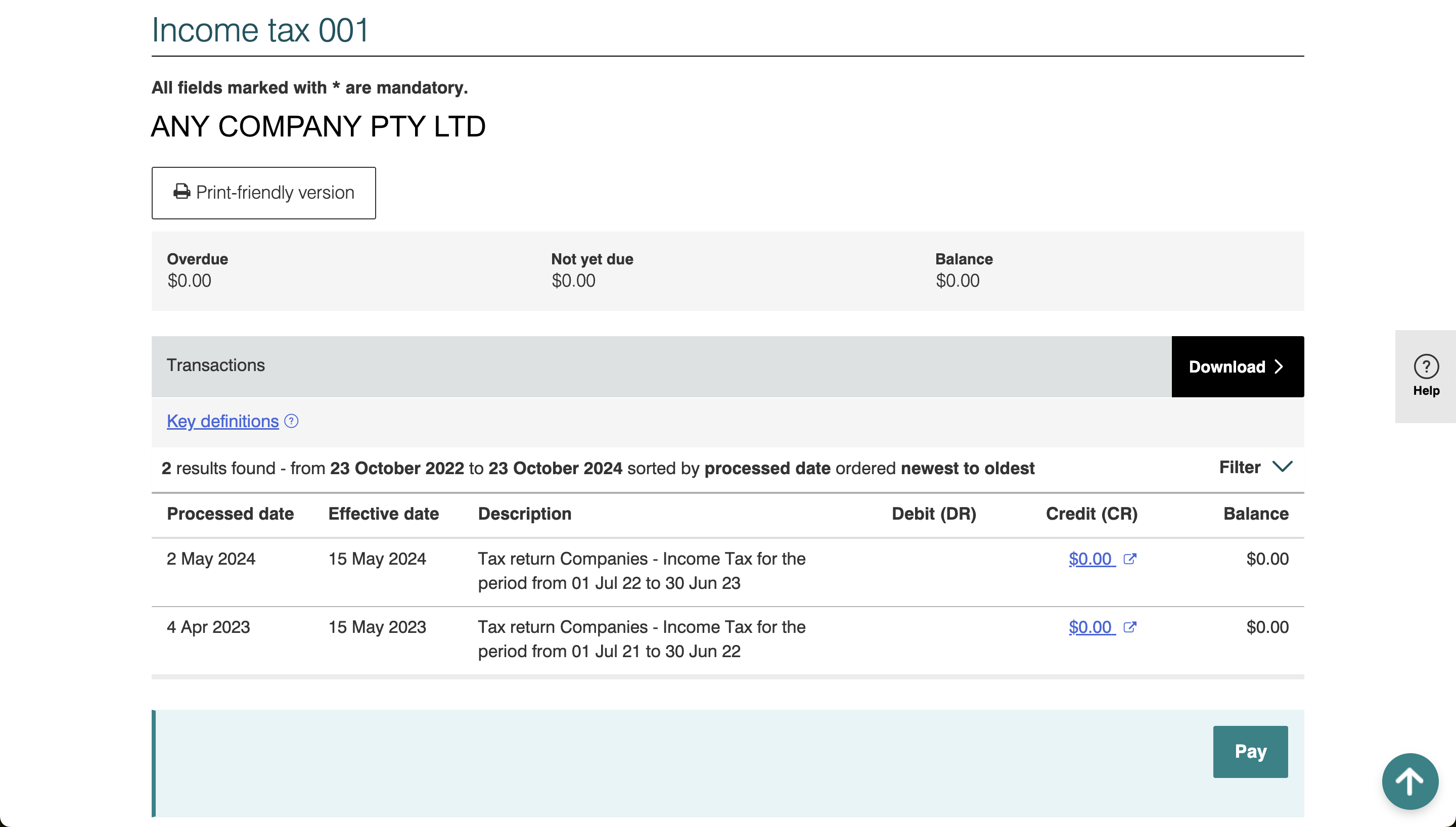Open external link icon for 2 May 2024 row
The height and width of the screenshot is (827, 1456).
point(1129,559)
